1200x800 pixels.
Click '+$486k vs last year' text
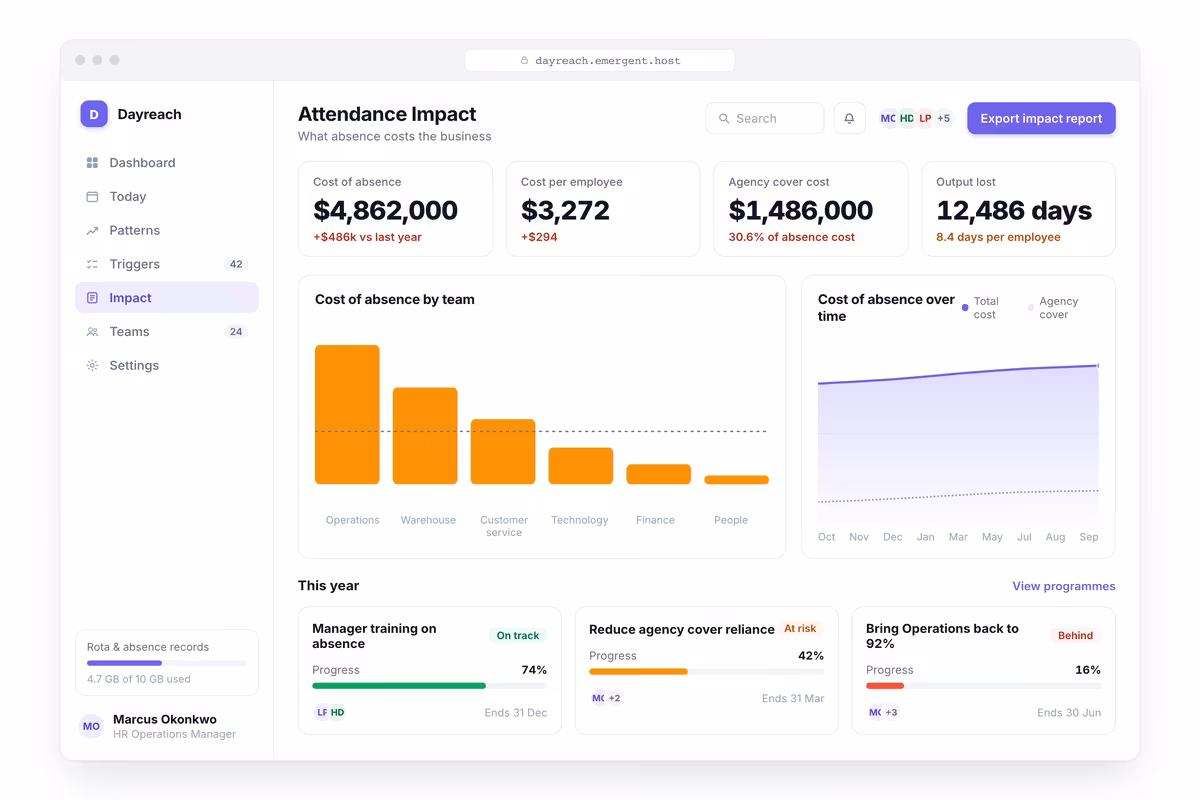tap(367, 238)
